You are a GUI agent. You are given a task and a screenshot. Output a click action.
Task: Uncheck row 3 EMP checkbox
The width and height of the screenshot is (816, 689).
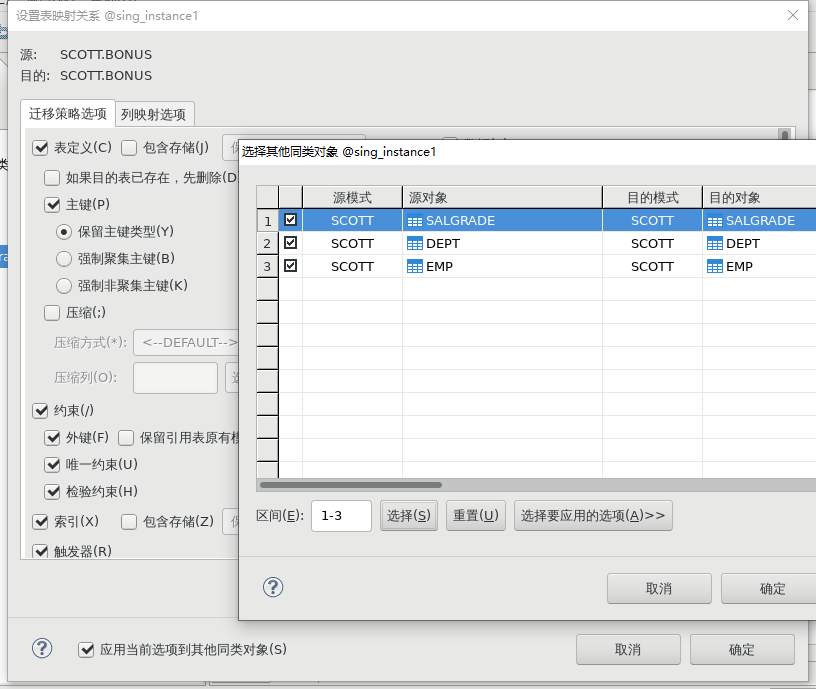290,265
